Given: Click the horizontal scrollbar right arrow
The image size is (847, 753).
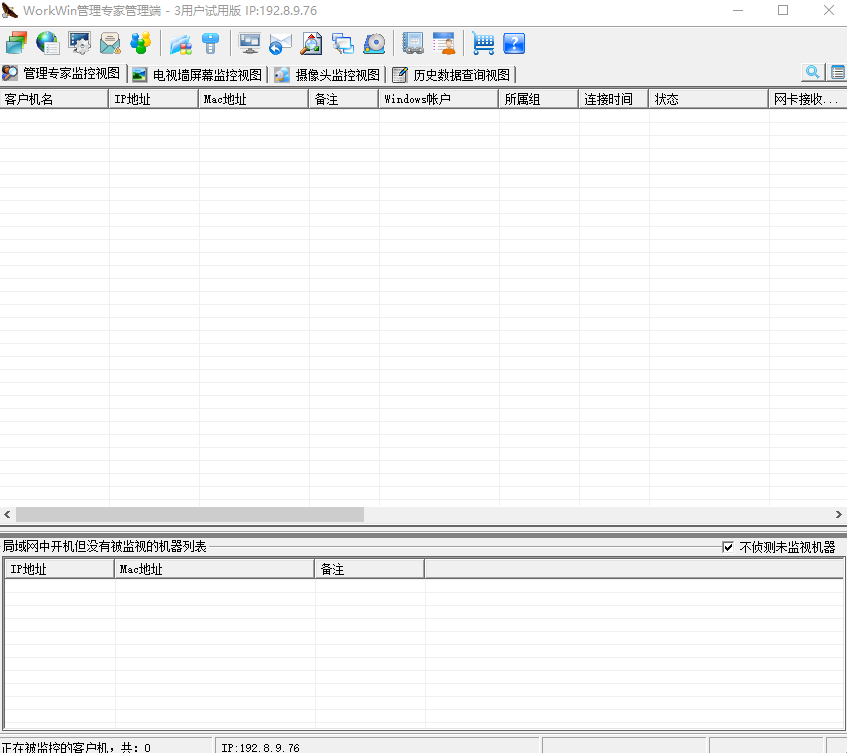Looking at the screenshot, I should pos(838,514).
